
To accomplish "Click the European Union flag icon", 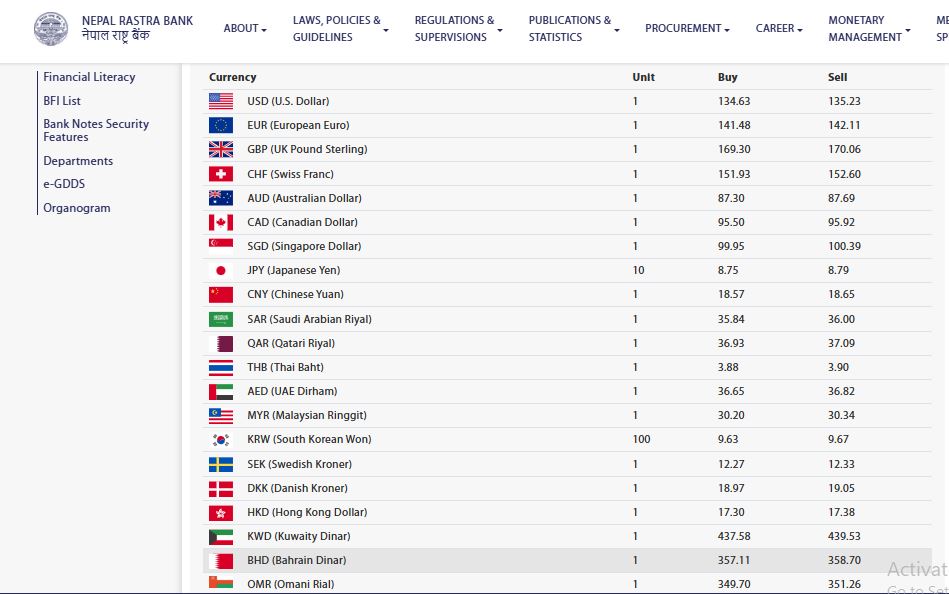I will pos(221,125).
